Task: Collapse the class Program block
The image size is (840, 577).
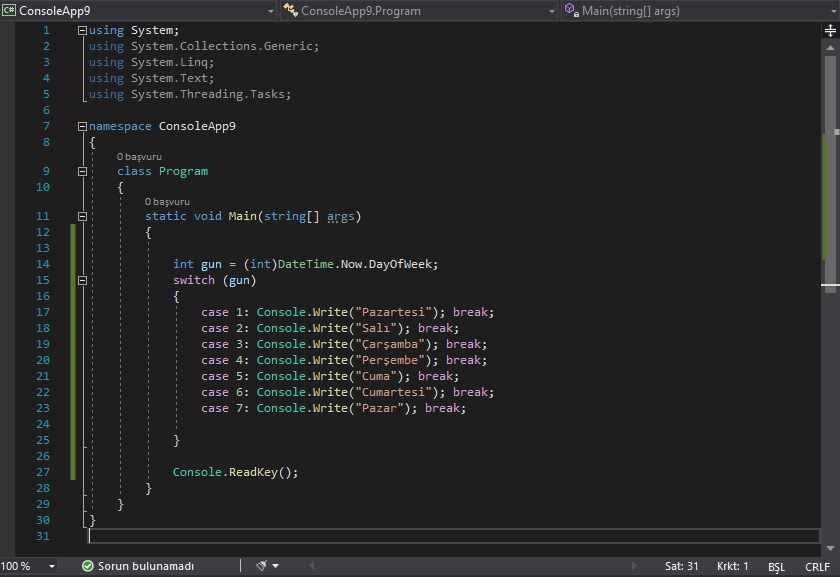Action: [x=82, y=171]
